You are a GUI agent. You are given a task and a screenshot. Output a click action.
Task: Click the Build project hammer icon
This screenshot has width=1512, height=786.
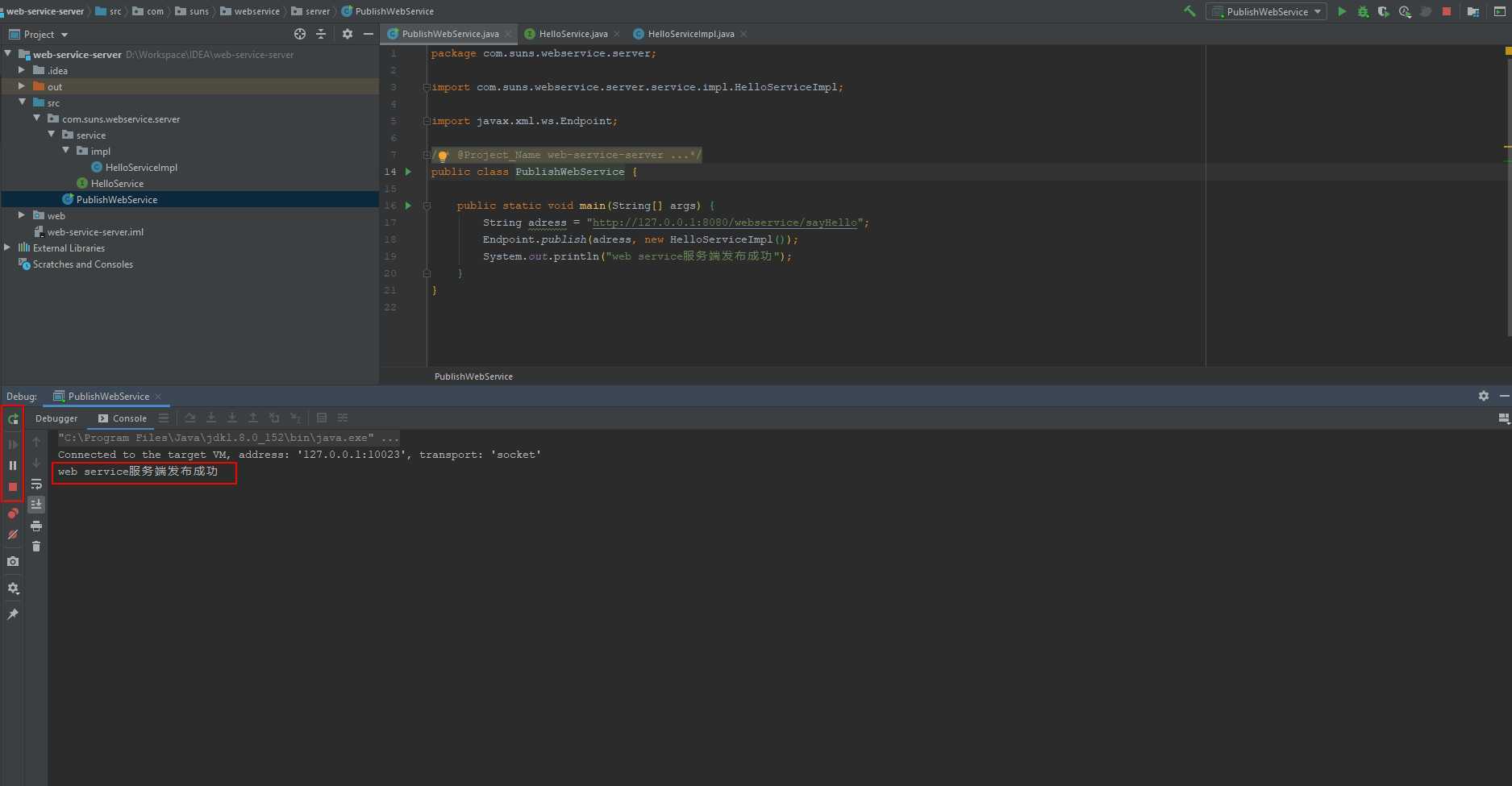click(x=1189, y=11)
